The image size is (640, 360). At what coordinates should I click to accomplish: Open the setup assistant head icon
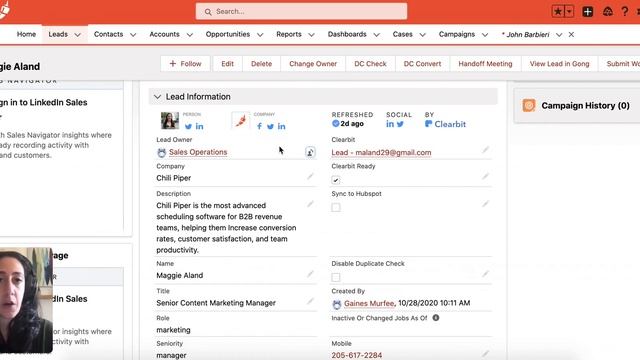click(608, 11)
